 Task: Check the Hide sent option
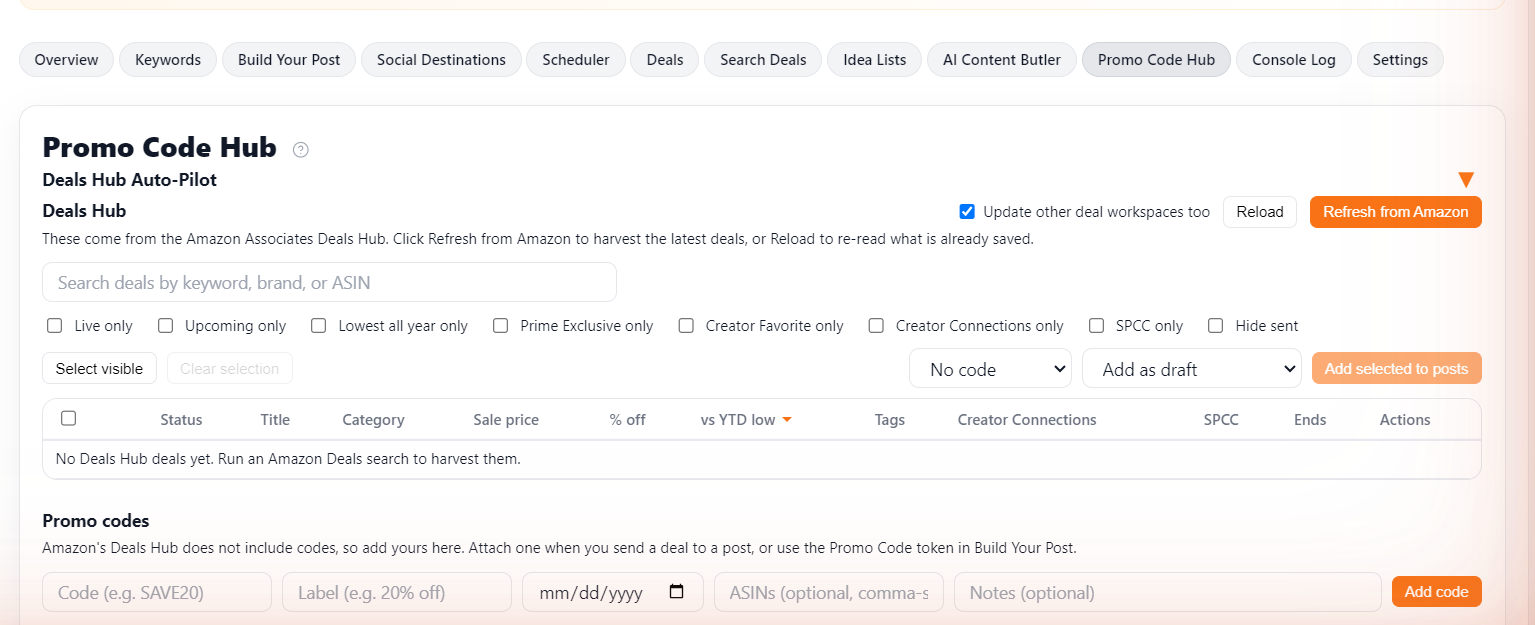[x=1216, y=325]
